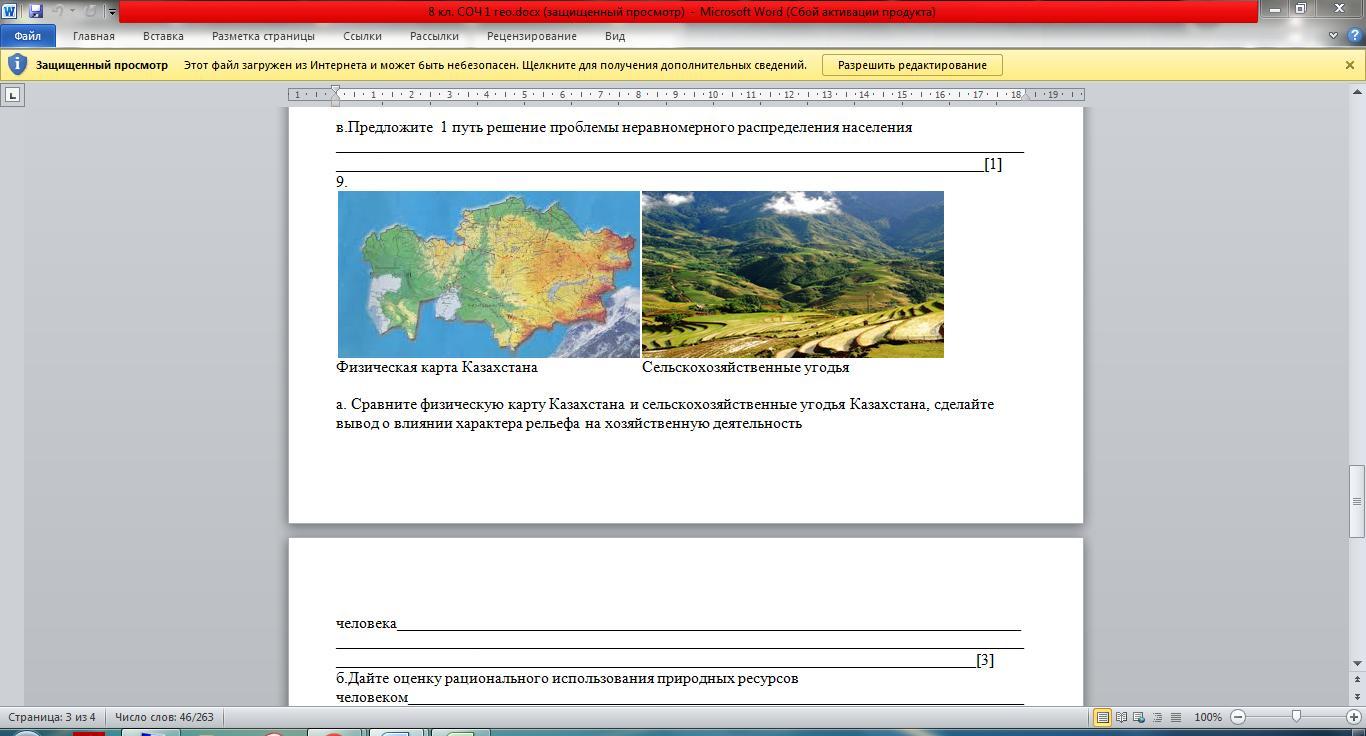Switch to Outline view
This screenshot has height=736, width=1366.
point(1158,717)
